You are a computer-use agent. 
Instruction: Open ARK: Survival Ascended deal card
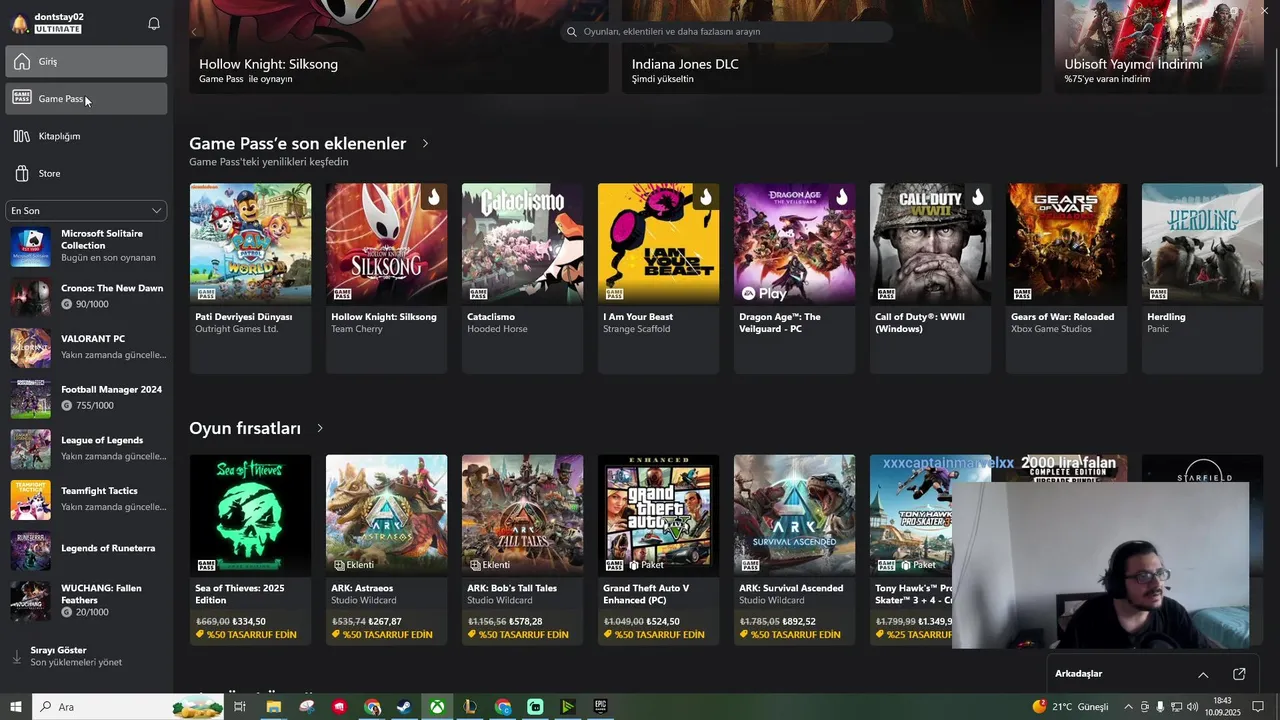pyautogui.click(x=794, y=550)
